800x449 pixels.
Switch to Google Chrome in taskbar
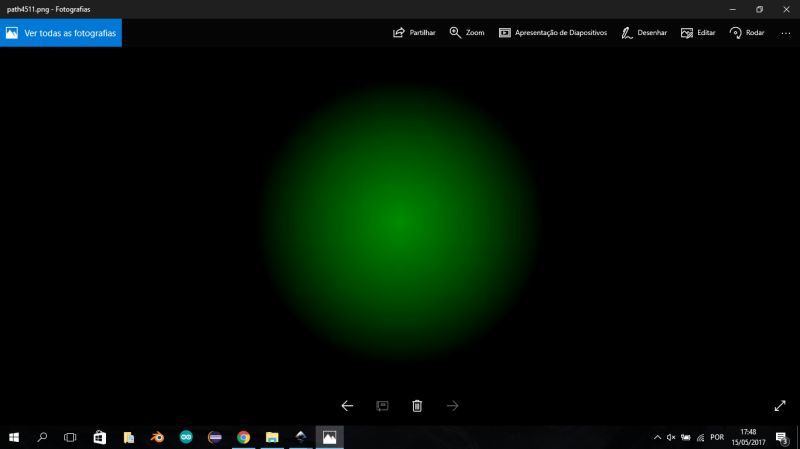click(243, 437)
